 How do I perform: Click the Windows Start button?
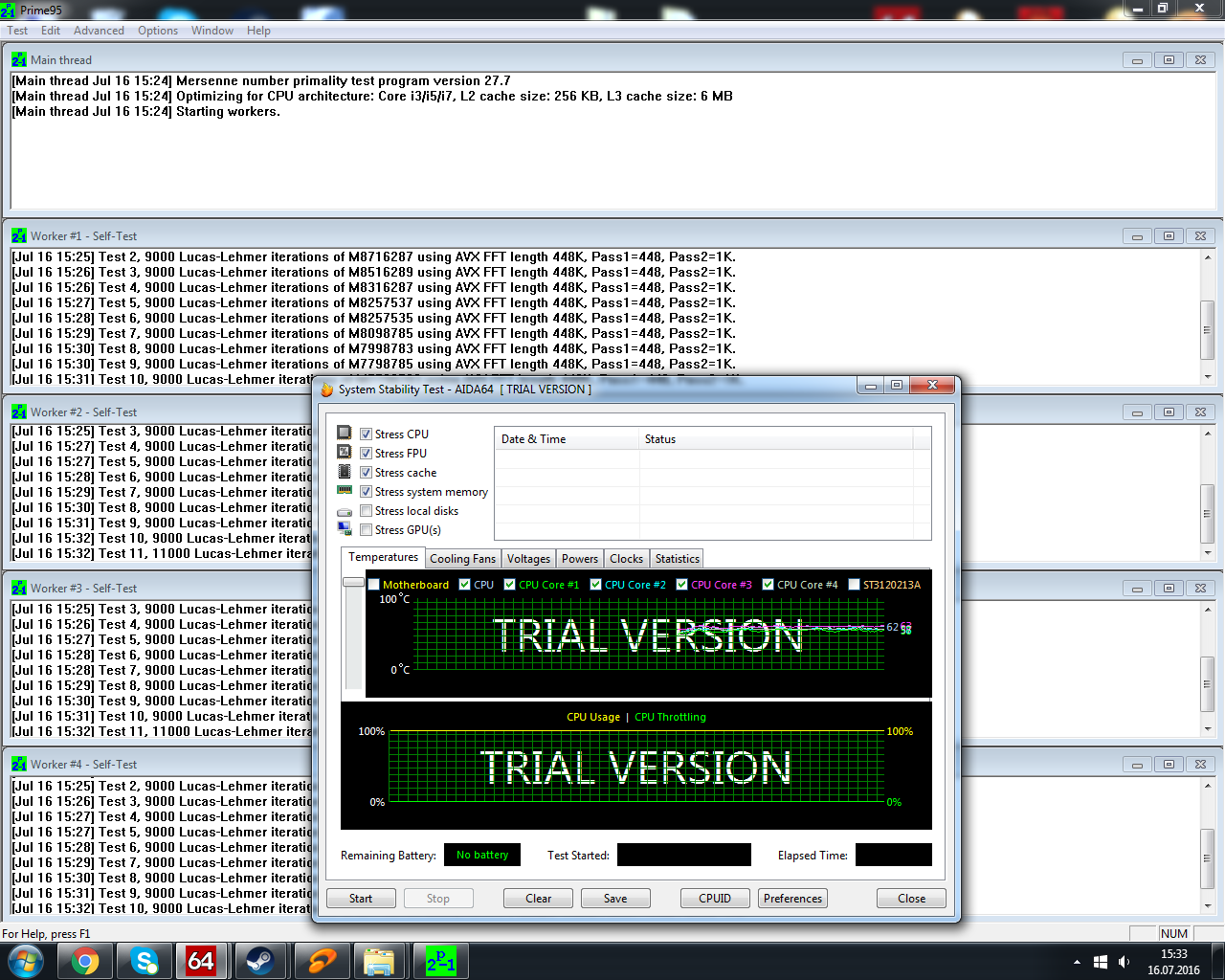point(25,960)
